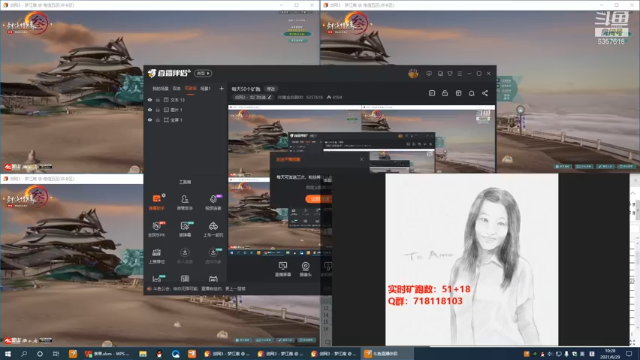Open the QQ penguin icon in the taskbar
The width and height of the screenshot is (640, 360).
pos(159,354)
